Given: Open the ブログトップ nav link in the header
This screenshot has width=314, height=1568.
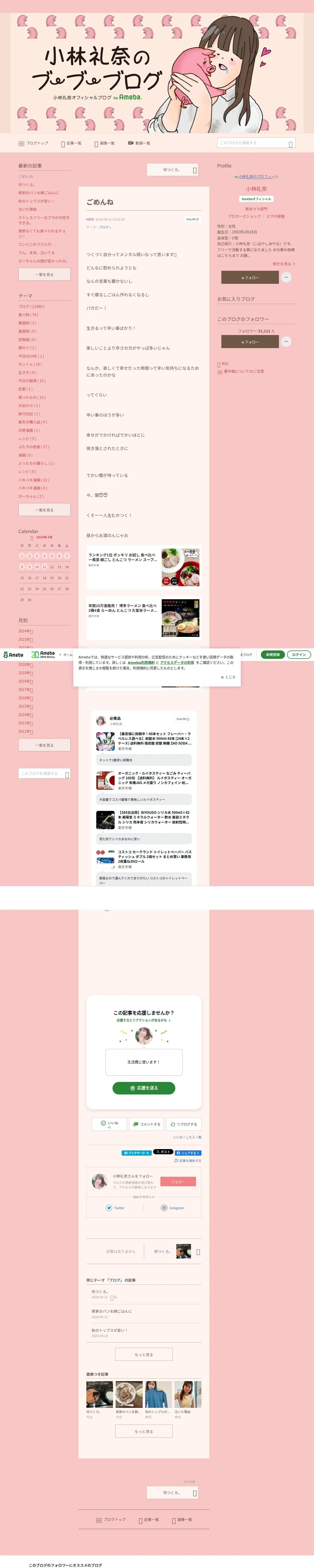Looking at the screenshot, I should (33, 143).
